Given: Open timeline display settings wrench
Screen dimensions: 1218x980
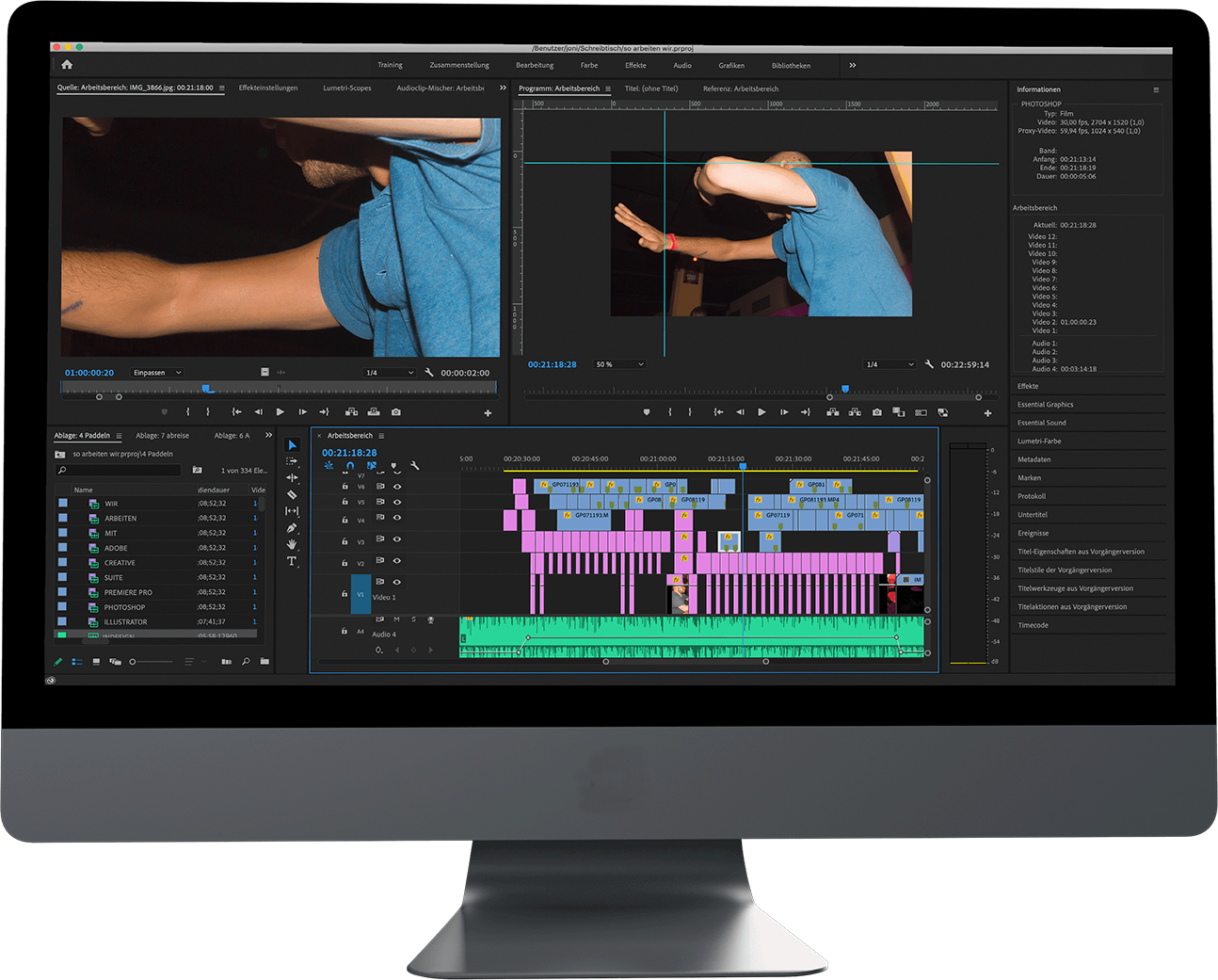Looking at the screenshot, I should 415,466.
